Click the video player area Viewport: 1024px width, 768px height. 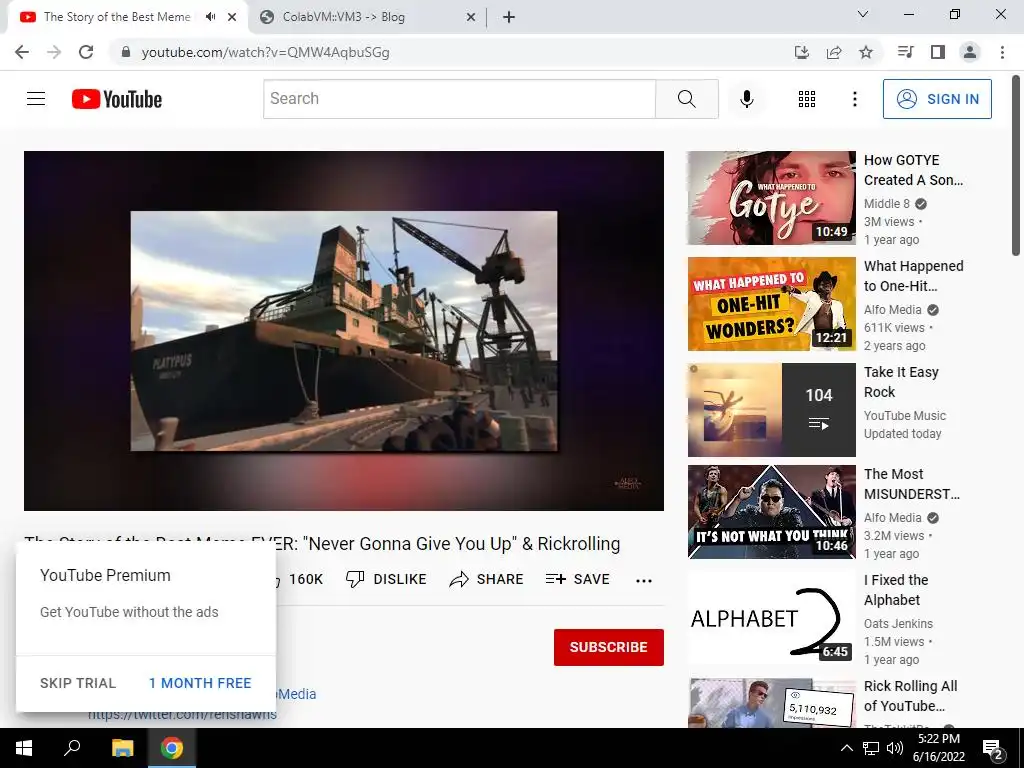pos(344,330)
